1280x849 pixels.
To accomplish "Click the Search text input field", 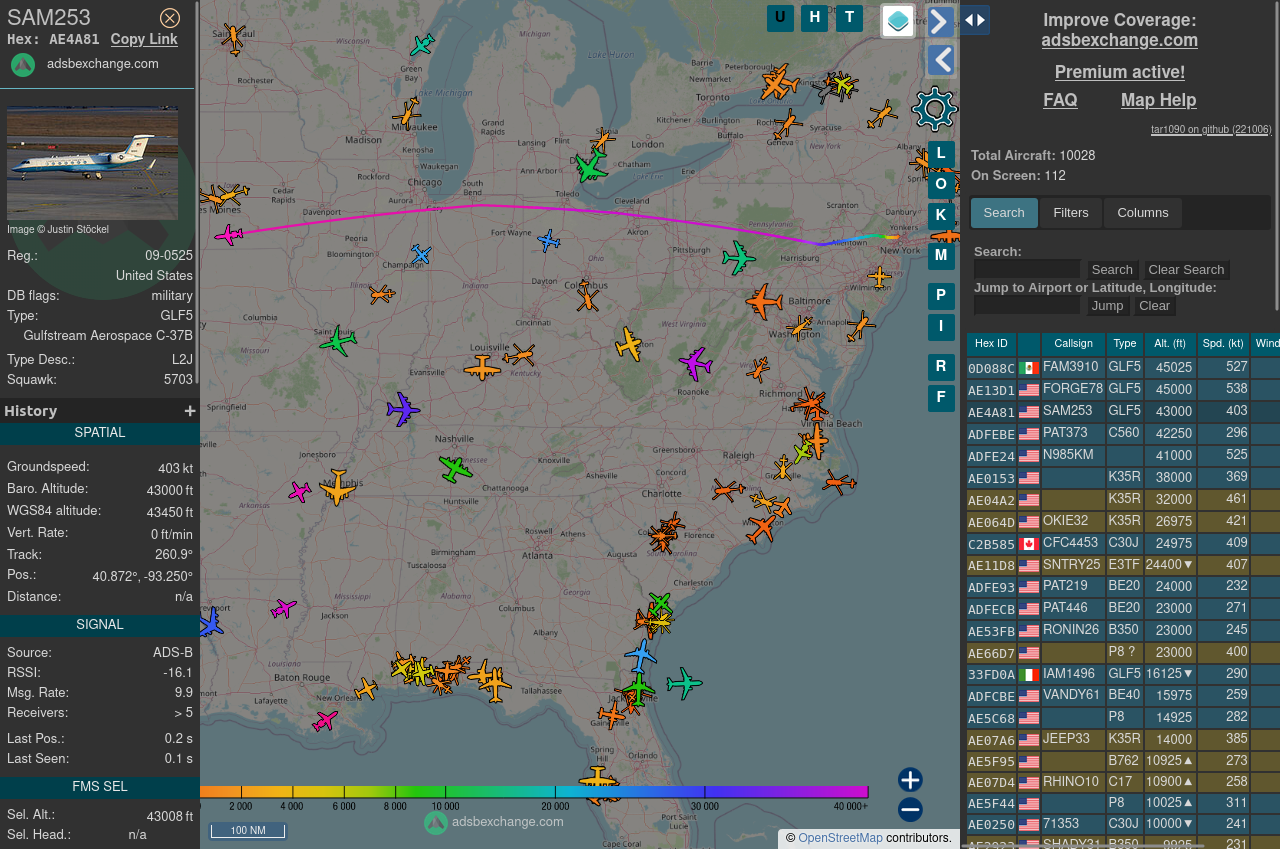I will pos(1027,269).
